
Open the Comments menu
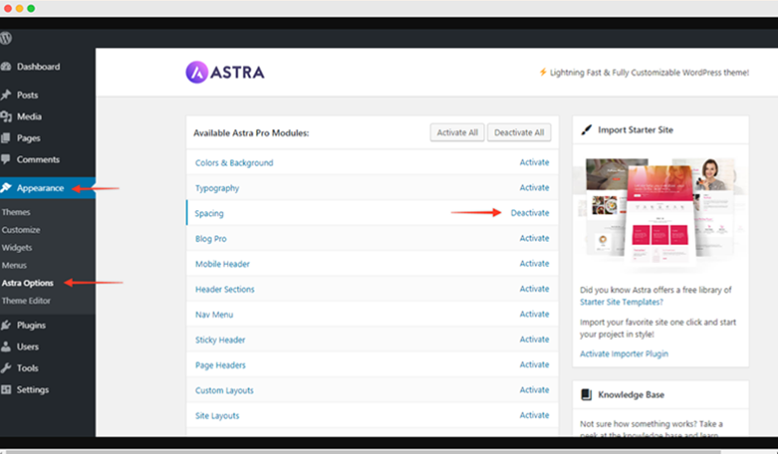[38, 159]
